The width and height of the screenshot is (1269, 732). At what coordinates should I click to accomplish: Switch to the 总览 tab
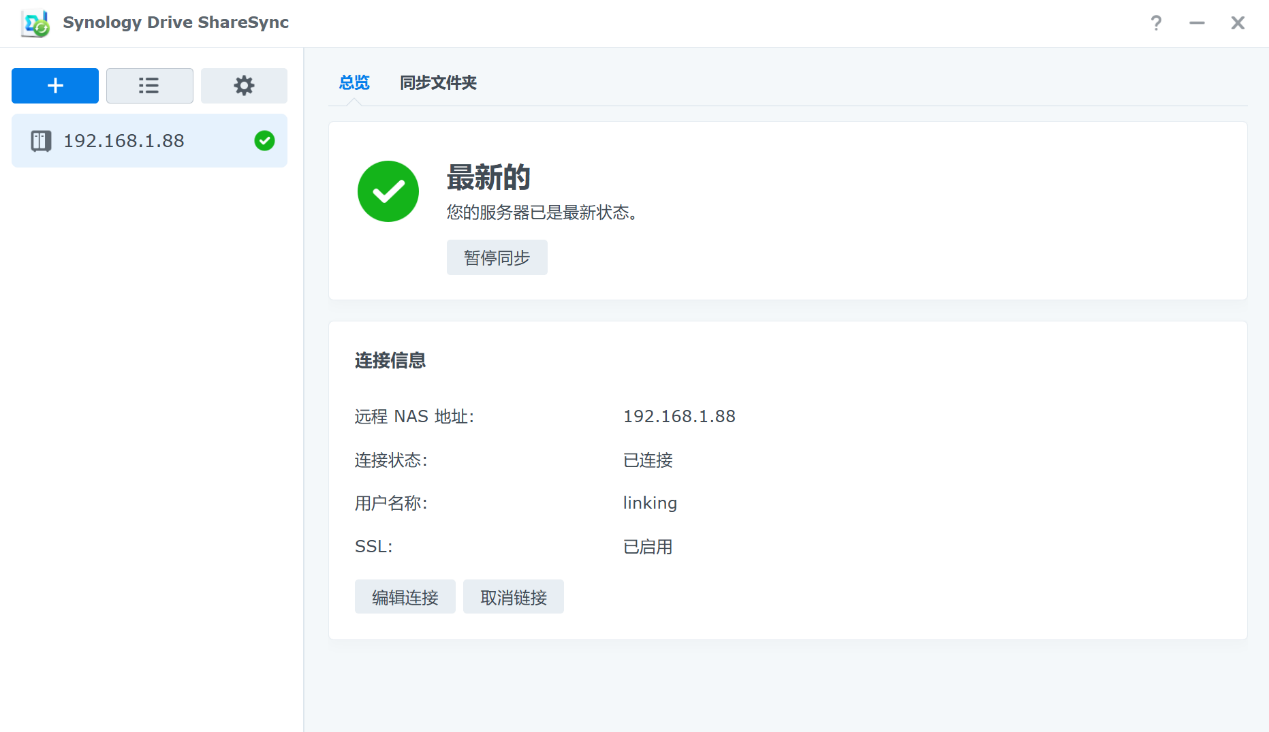click(354, 83)
